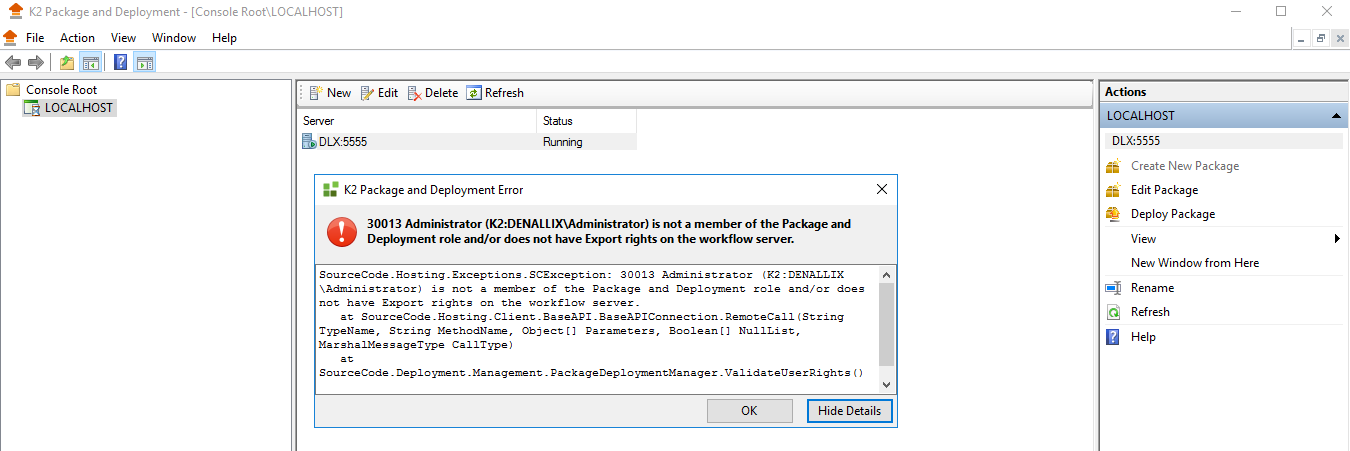Click the Back arrow in toolbar
This screenshot has height=451, width=1350.
click(x=13, y=63)
